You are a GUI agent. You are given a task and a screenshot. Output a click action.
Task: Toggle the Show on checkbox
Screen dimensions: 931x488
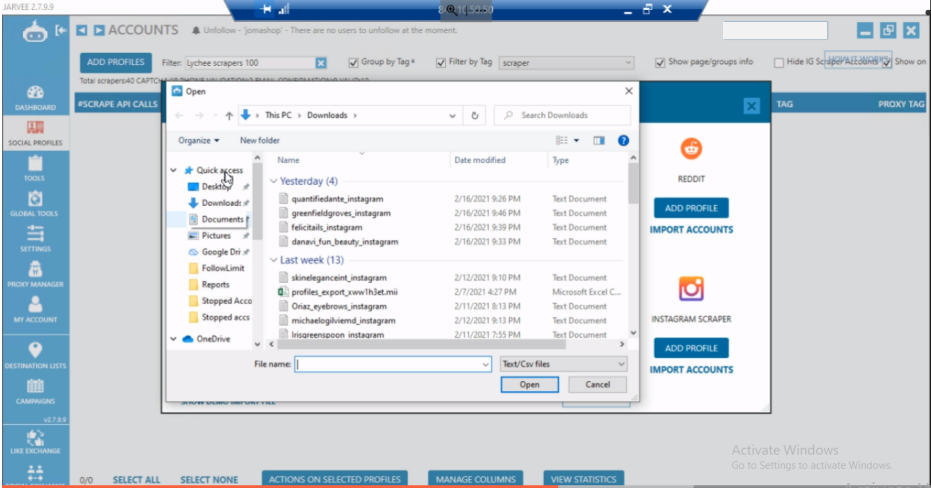point(886,62)
